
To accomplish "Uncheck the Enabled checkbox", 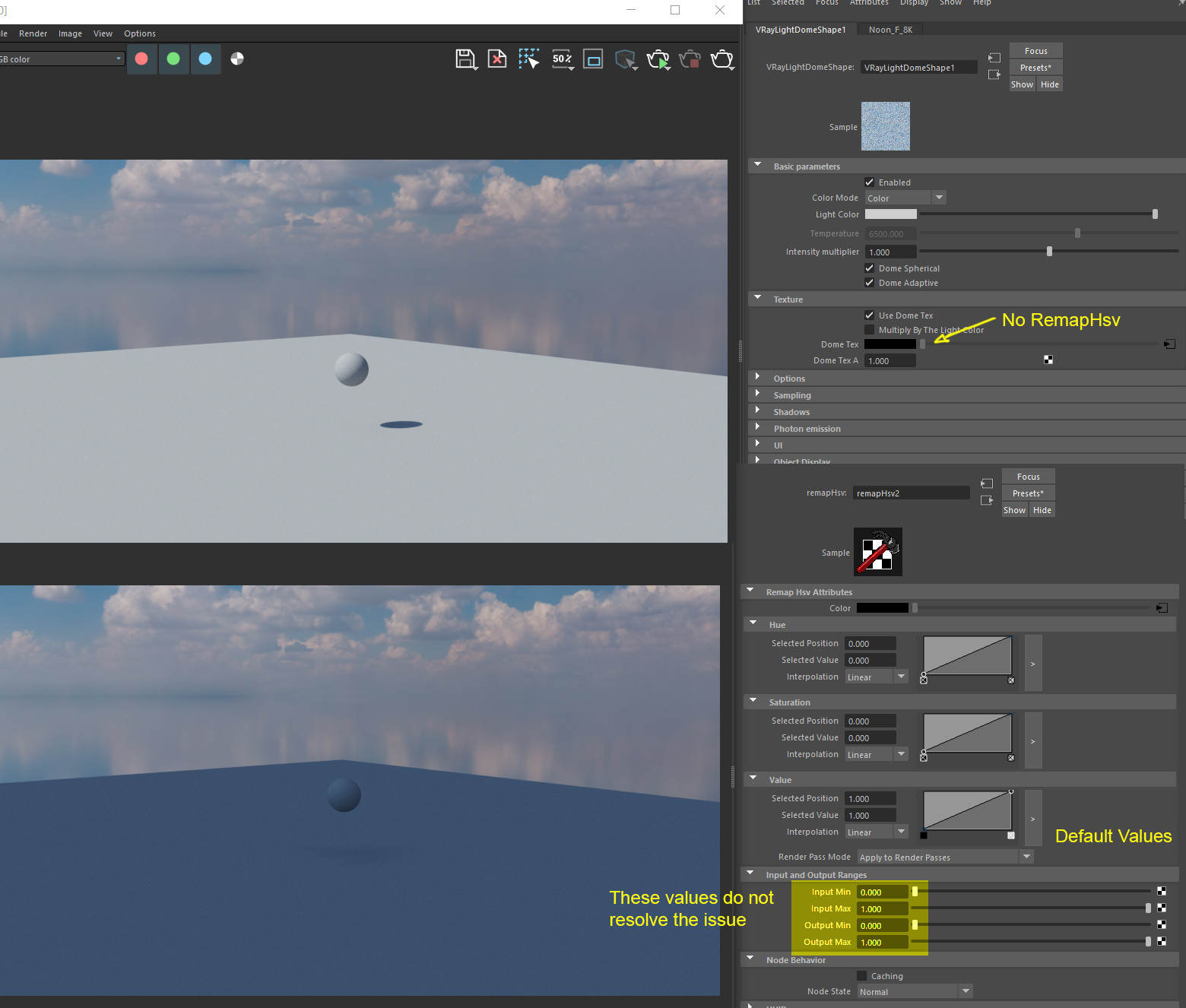I will coord(870,182).
